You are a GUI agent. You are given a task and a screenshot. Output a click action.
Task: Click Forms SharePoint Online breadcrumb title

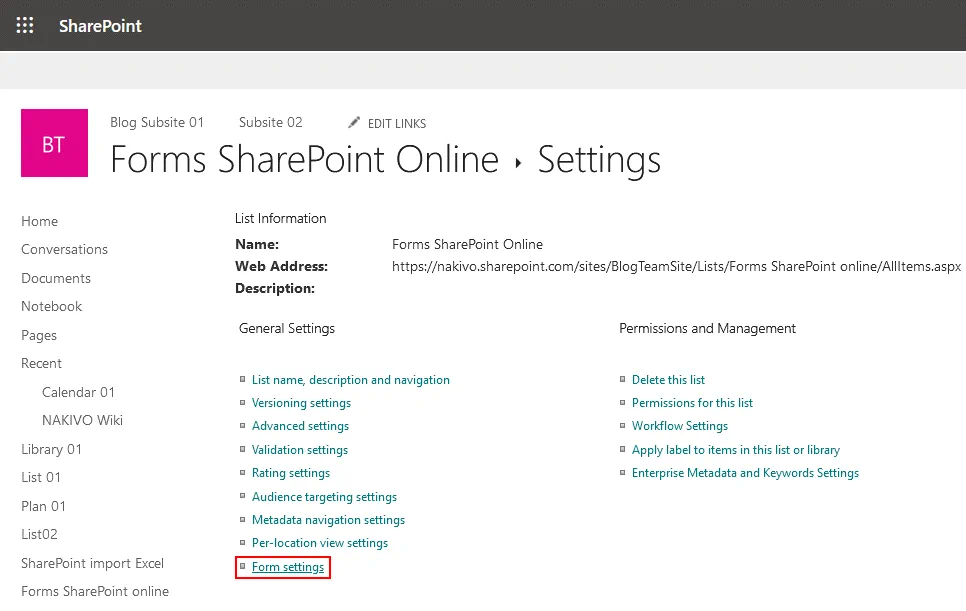[304, 160]
